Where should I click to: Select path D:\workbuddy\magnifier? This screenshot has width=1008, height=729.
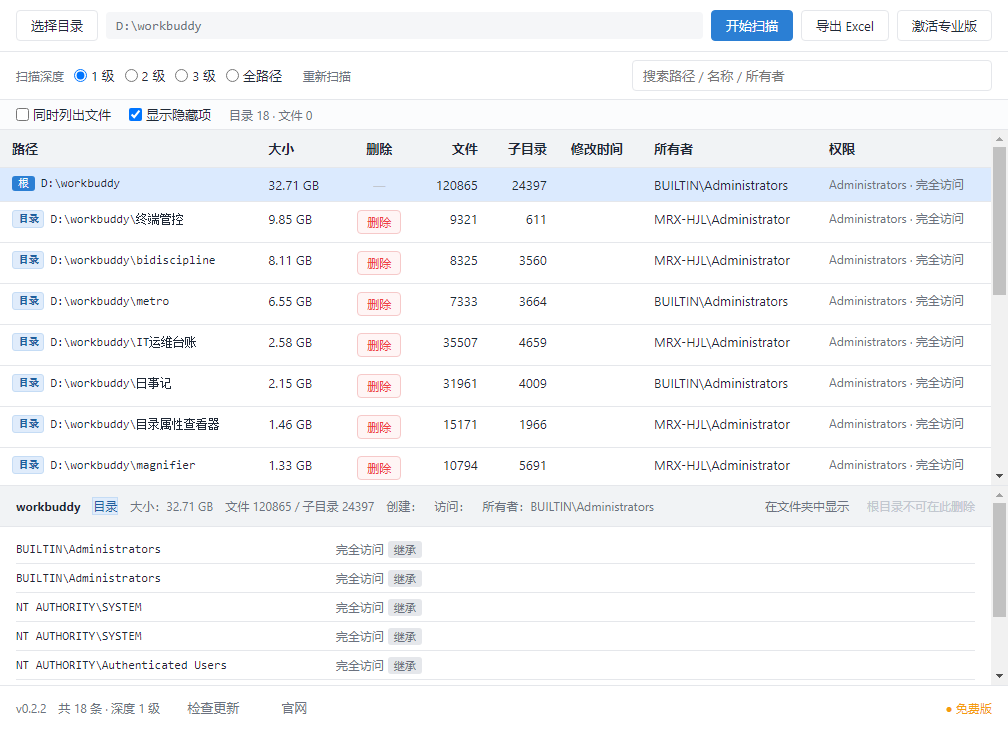pyautogui.click(x=123, y=465)
